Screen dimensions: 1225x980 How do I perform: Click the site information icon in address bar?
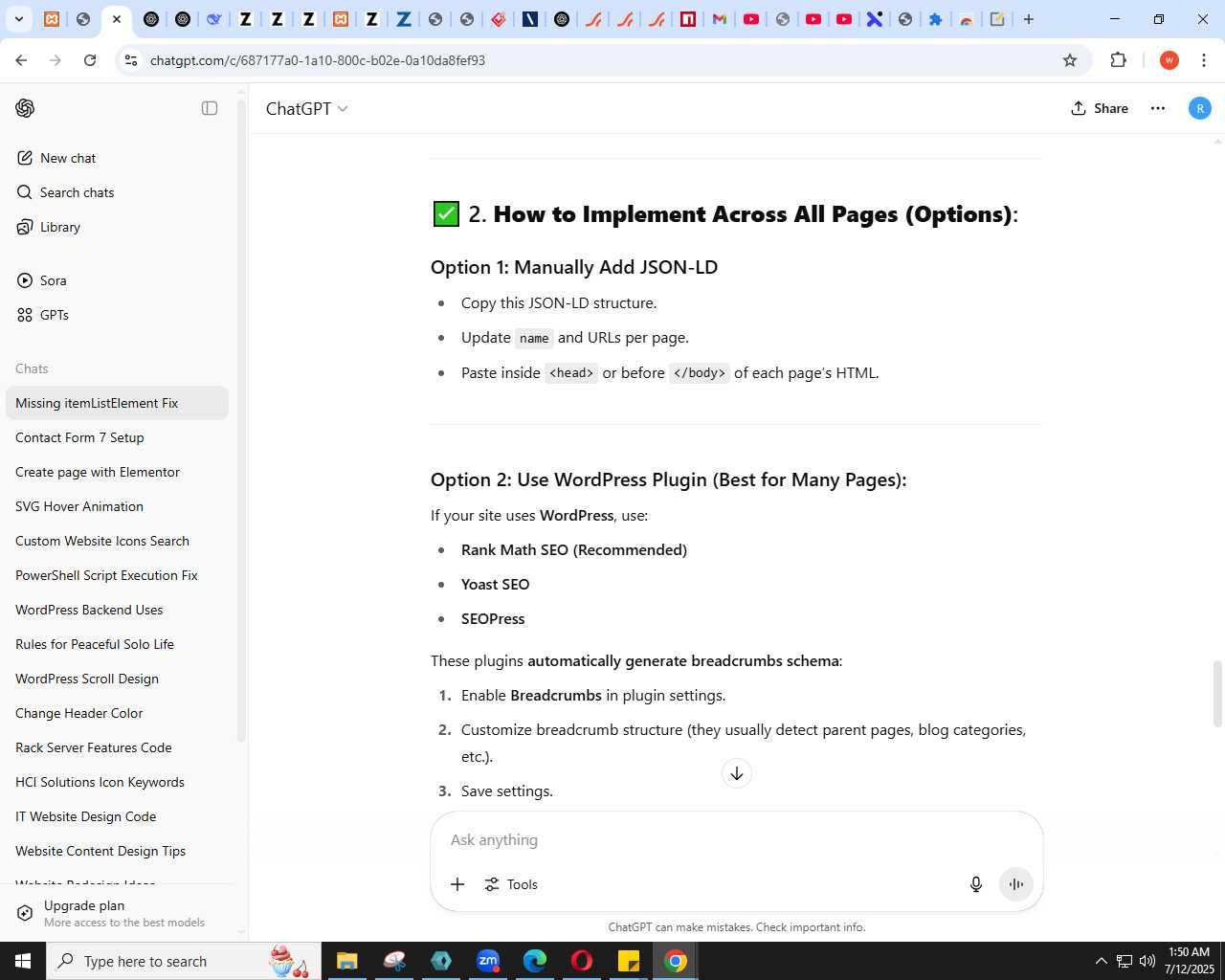point(131,60)
